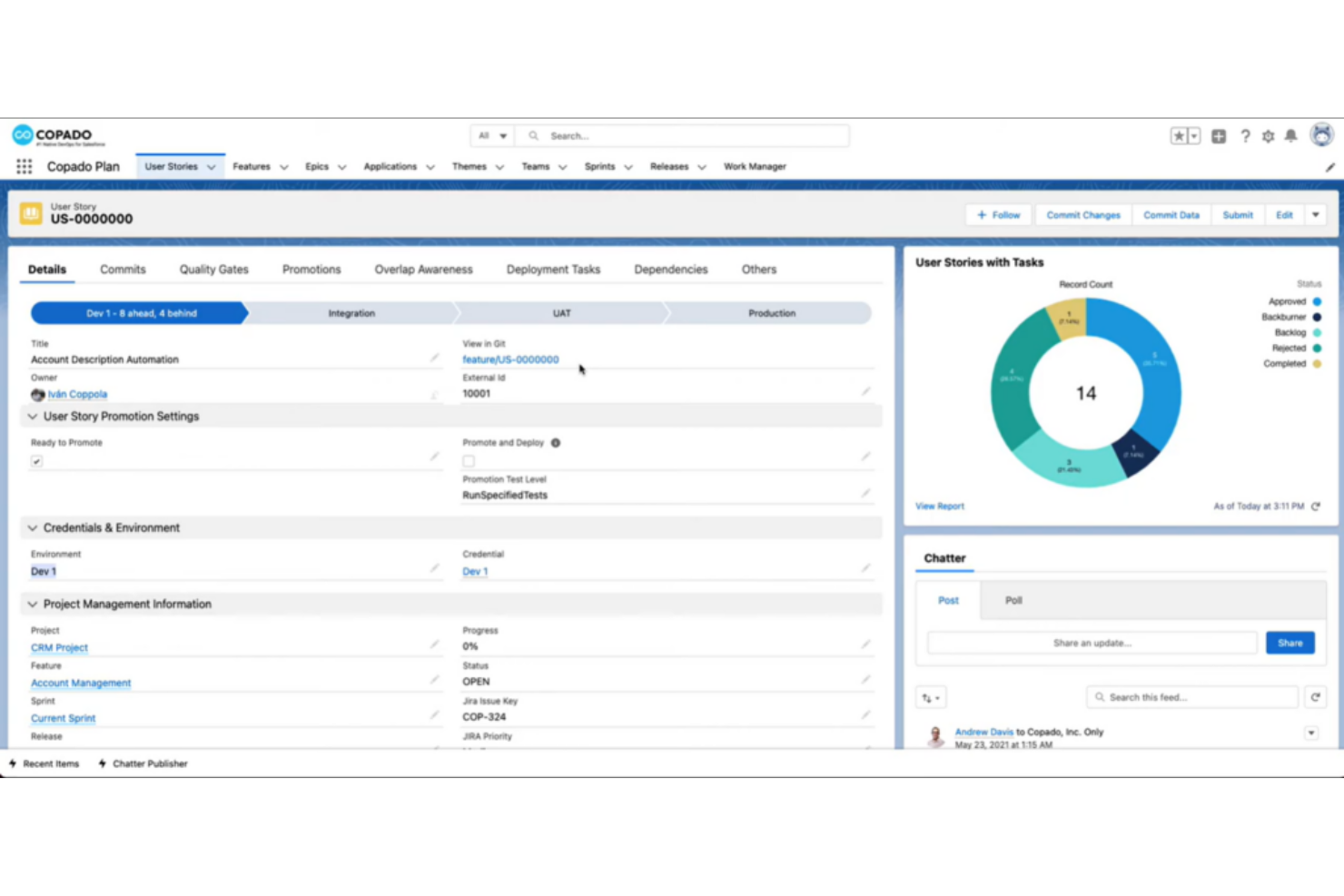Open the User Stories tab dropdown chevron

pyautogui.click(x=212, y=167)
